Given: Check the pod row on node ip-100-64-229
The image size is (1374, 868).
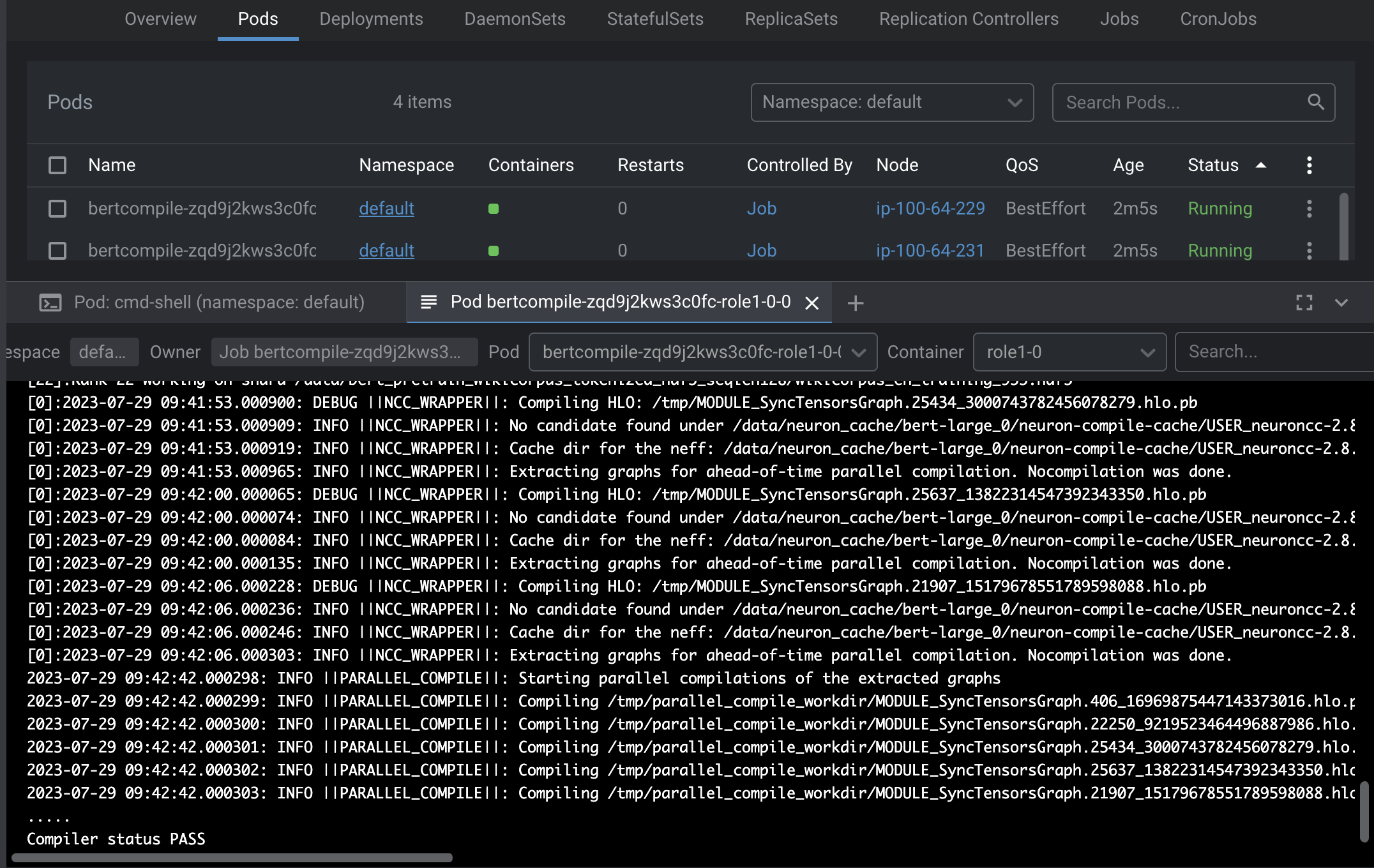Looking at the screenshot, I should pos(57,209).
